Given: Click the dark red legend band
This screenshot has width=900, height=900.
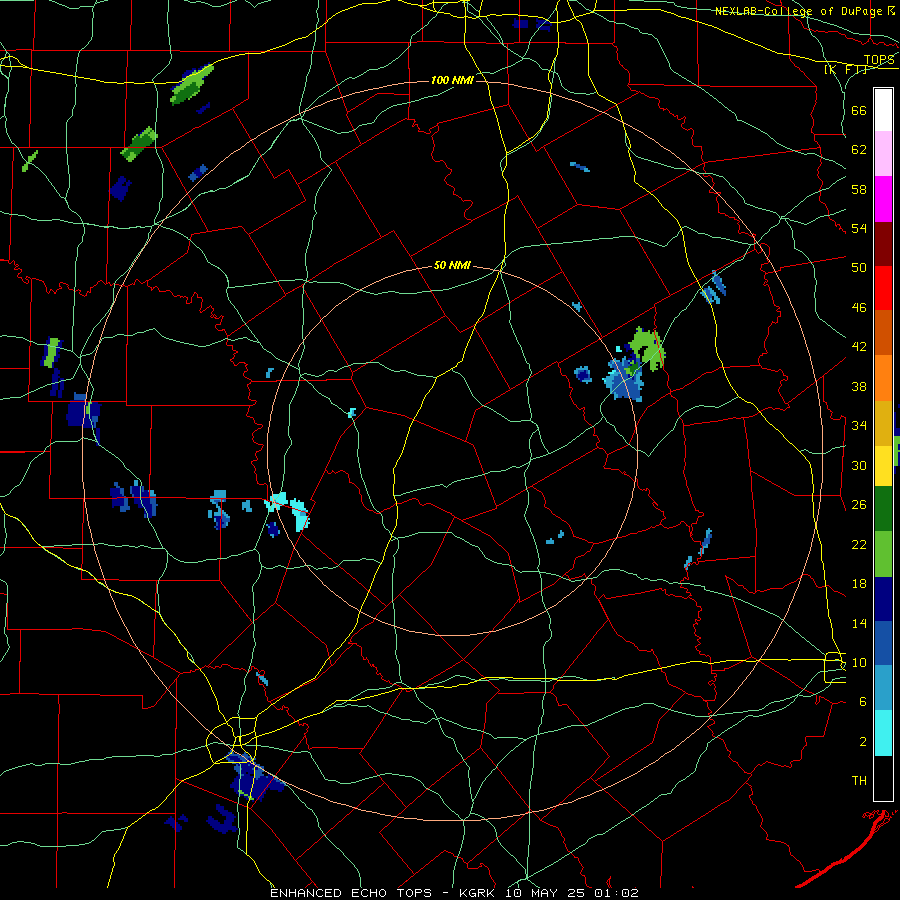Looking at the screenshot, I should (x=883, y=243).
